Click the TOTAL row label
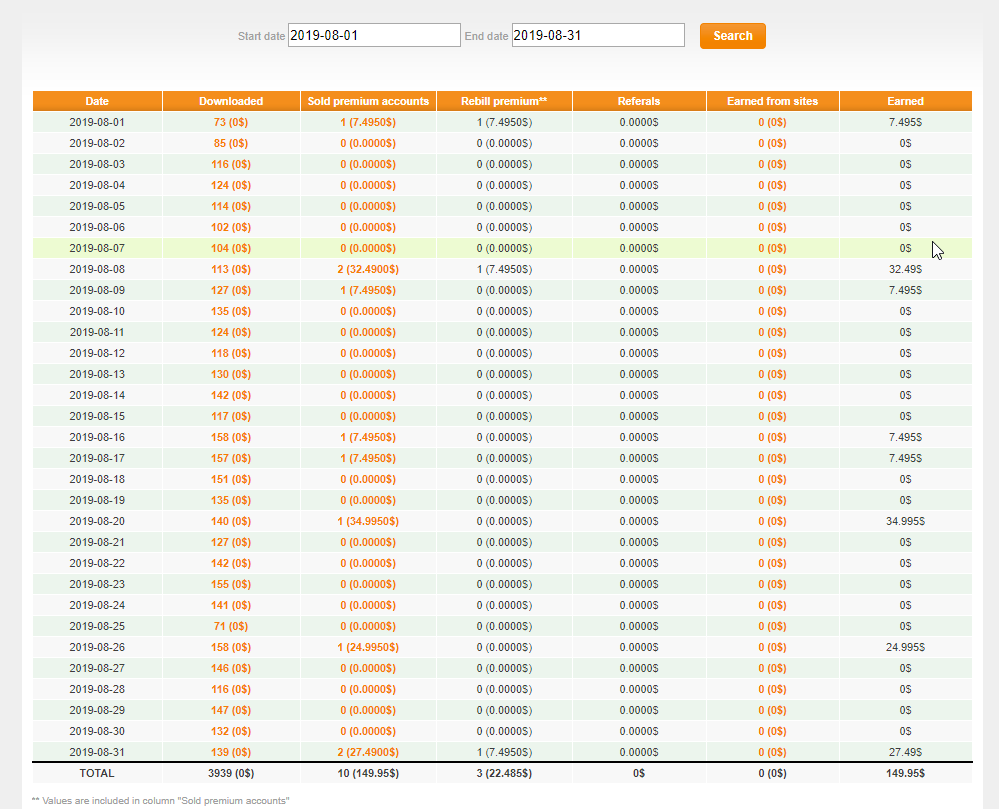 (97, 773)
